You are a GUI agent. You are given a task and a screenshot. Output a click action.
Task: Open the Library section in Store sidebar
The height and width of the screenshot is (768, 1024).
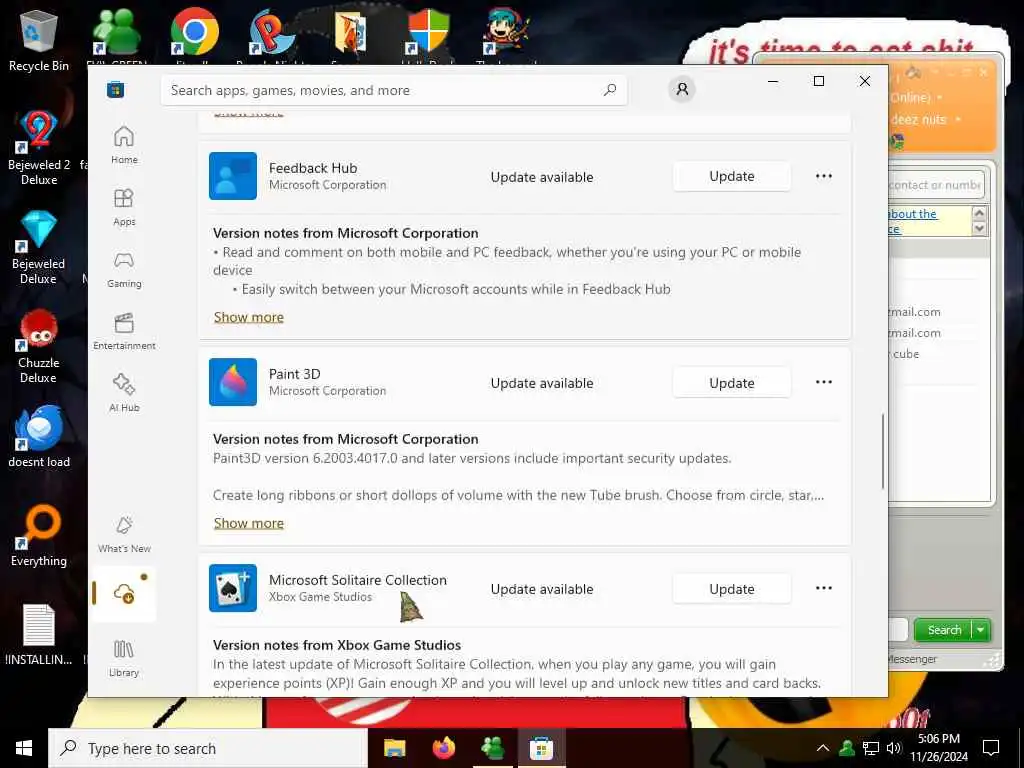(x=124, y=658)
